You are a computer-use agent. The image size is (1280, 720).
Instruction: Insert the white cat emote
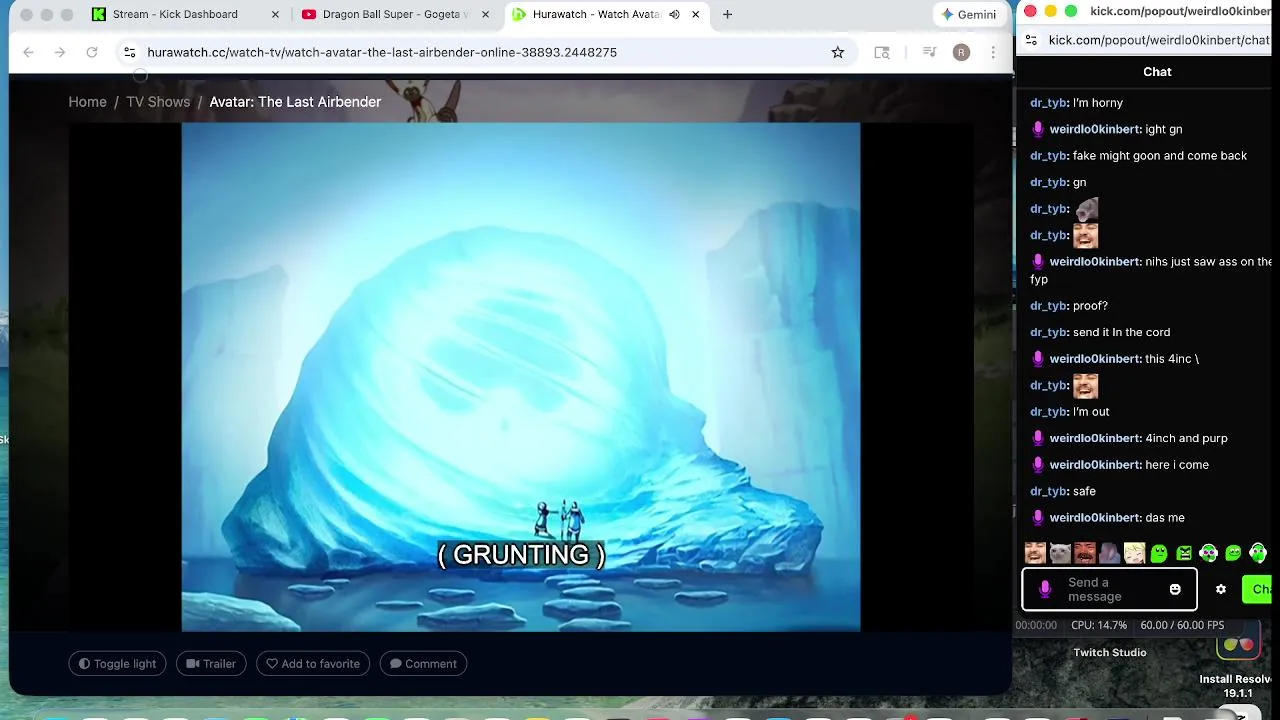1060,552
